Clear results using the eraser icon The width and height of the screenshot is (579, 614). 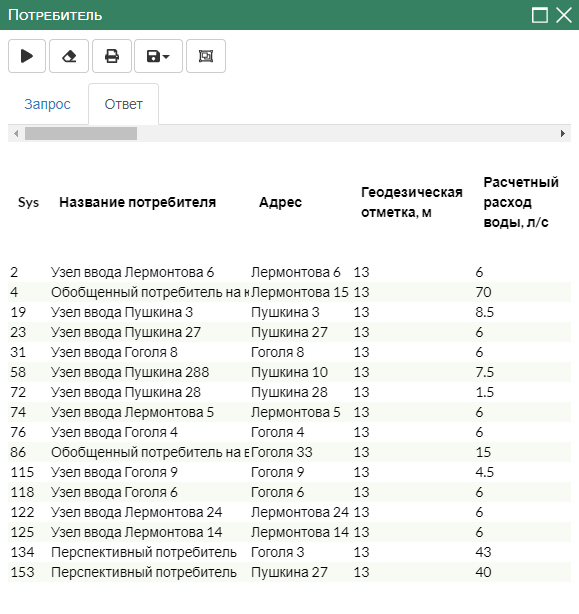(x=69, y=56)
